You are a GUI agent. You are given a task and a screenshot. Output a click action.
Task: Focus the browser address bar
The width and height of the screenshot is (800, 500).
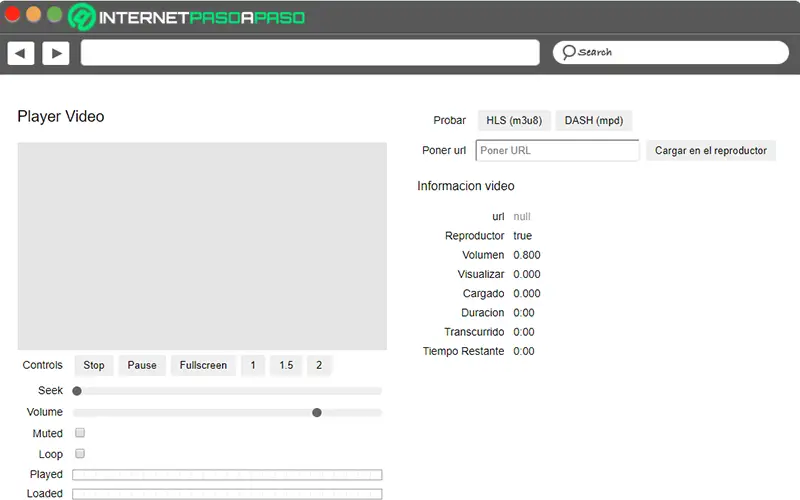click(x=310, y=53)
